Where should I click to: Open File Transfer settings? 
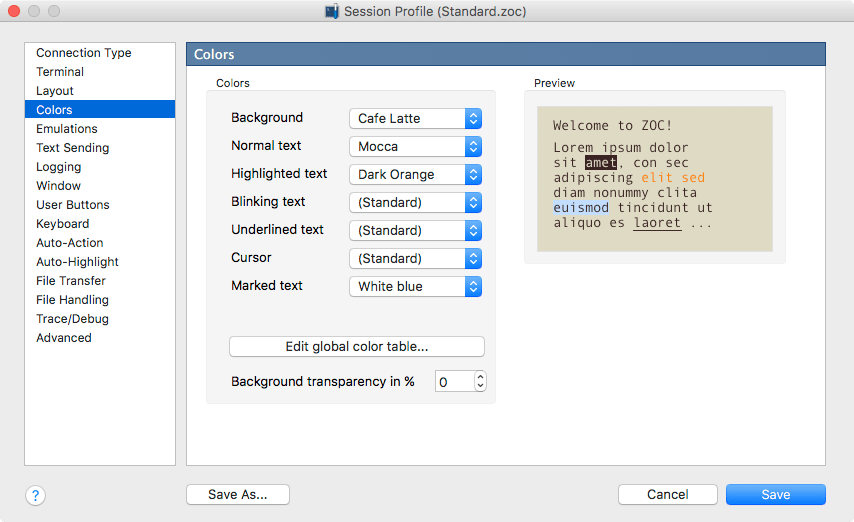point(100,281)
